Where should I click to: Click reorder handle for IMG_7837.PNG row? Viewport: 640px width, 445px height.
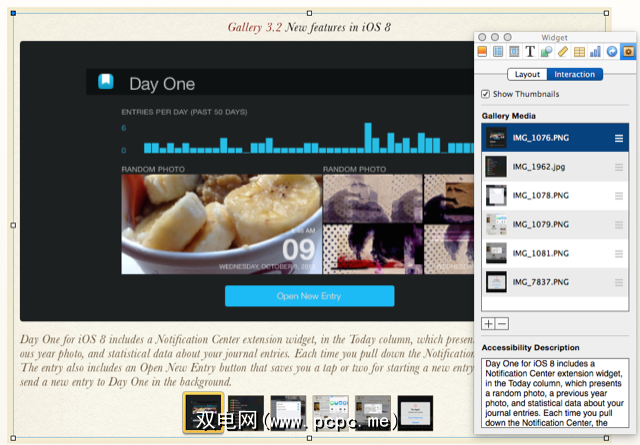pos(619,283)
